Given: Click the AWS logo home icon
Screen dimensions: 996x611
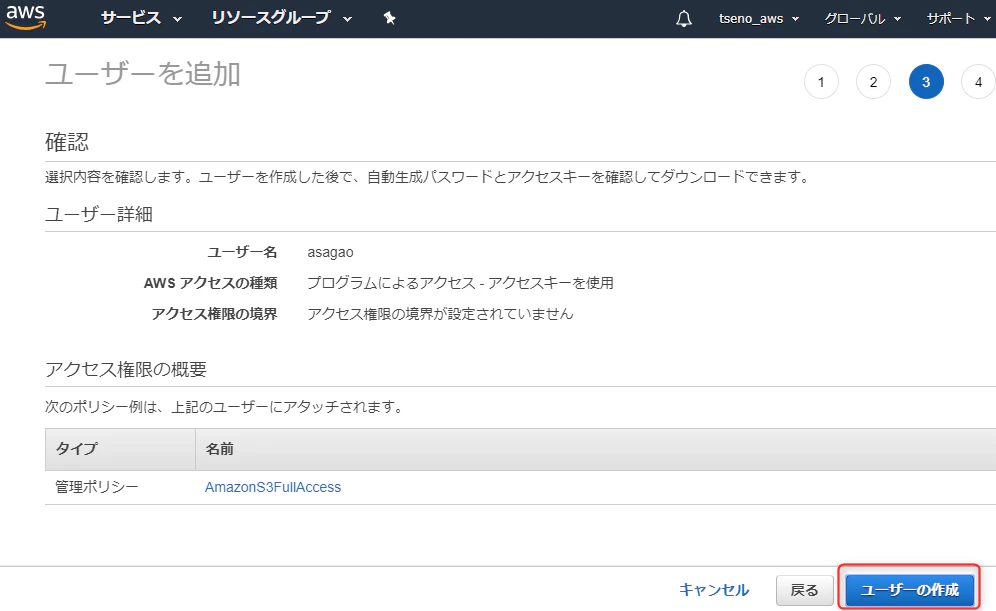Looking at the screenshot, I should [25, 17].
